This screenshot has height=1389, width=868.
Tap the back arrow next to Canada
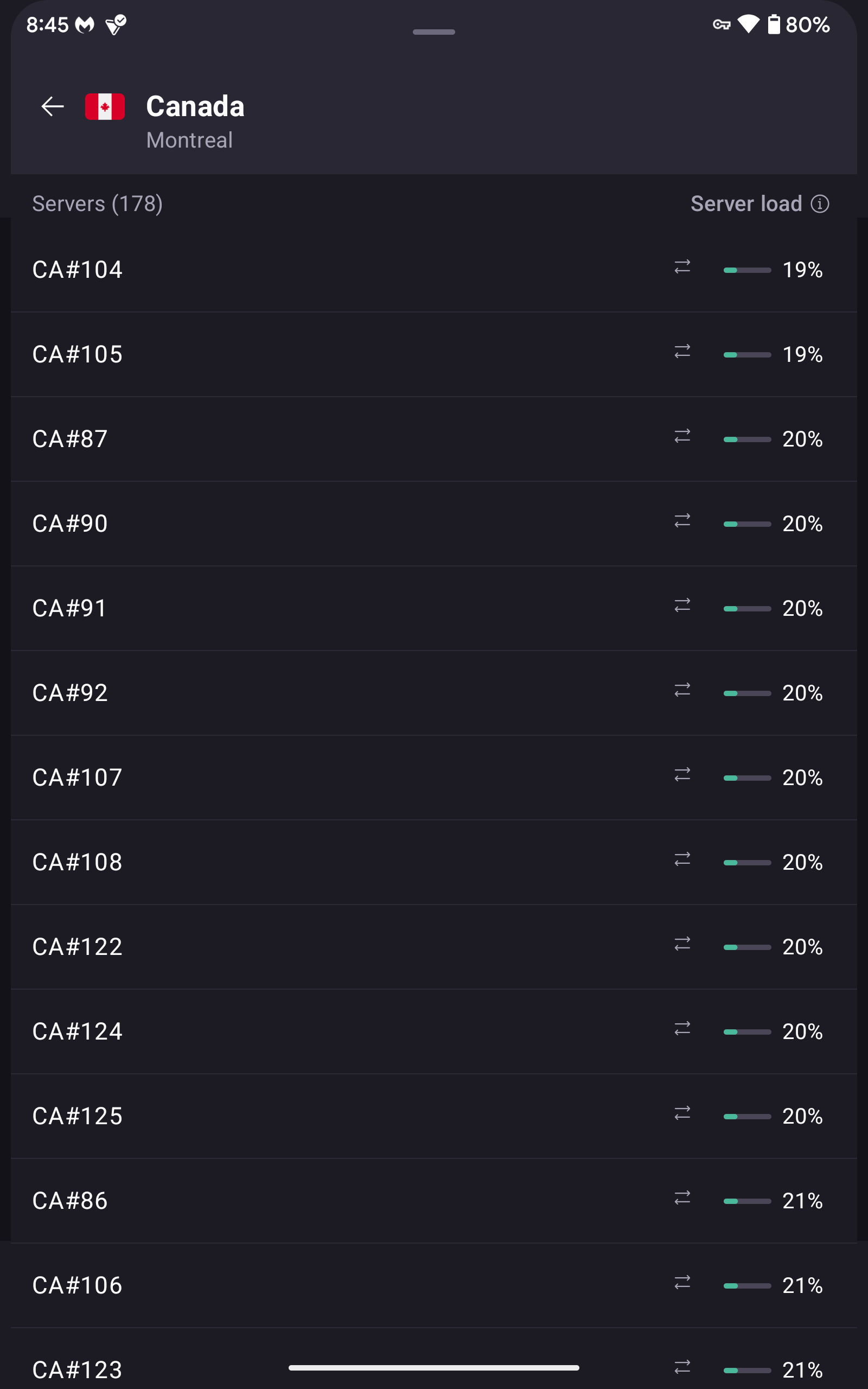pos(52,106)
